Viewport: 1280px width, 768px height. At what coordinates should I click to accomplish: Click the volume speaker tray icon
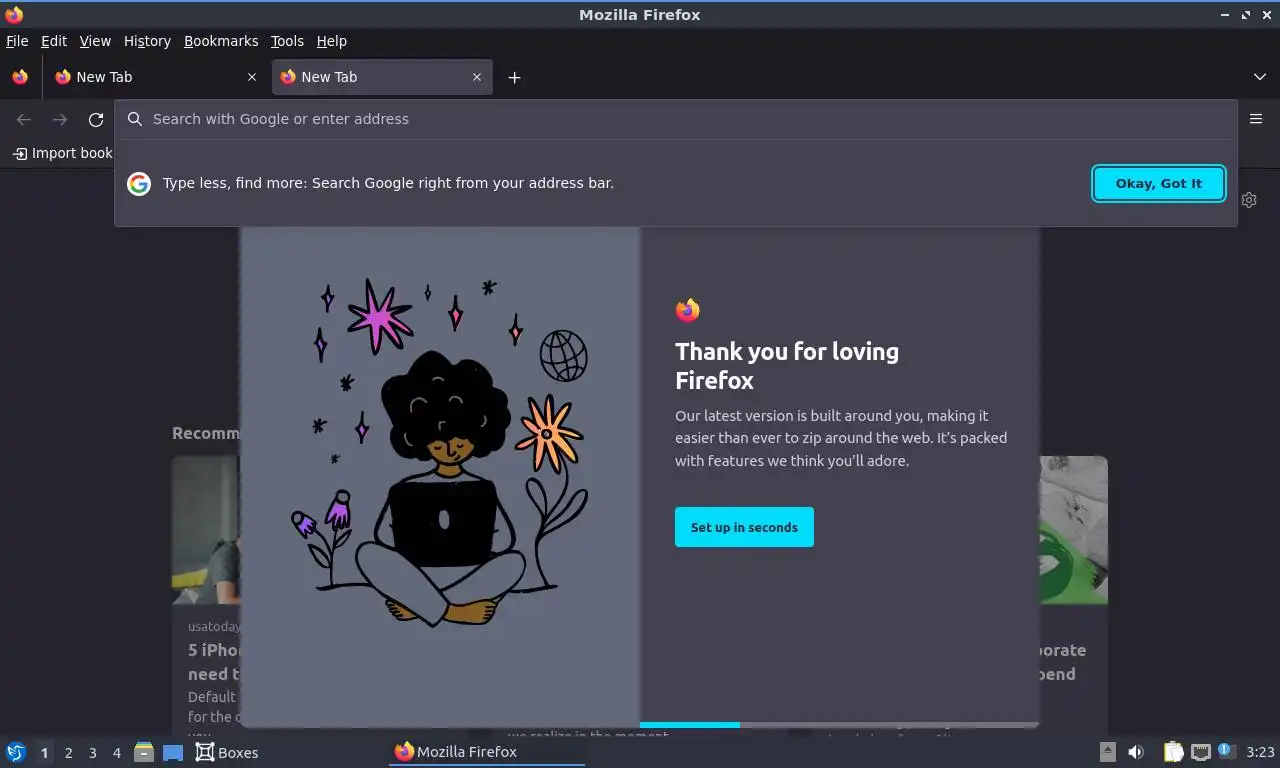pos(1136,752)
